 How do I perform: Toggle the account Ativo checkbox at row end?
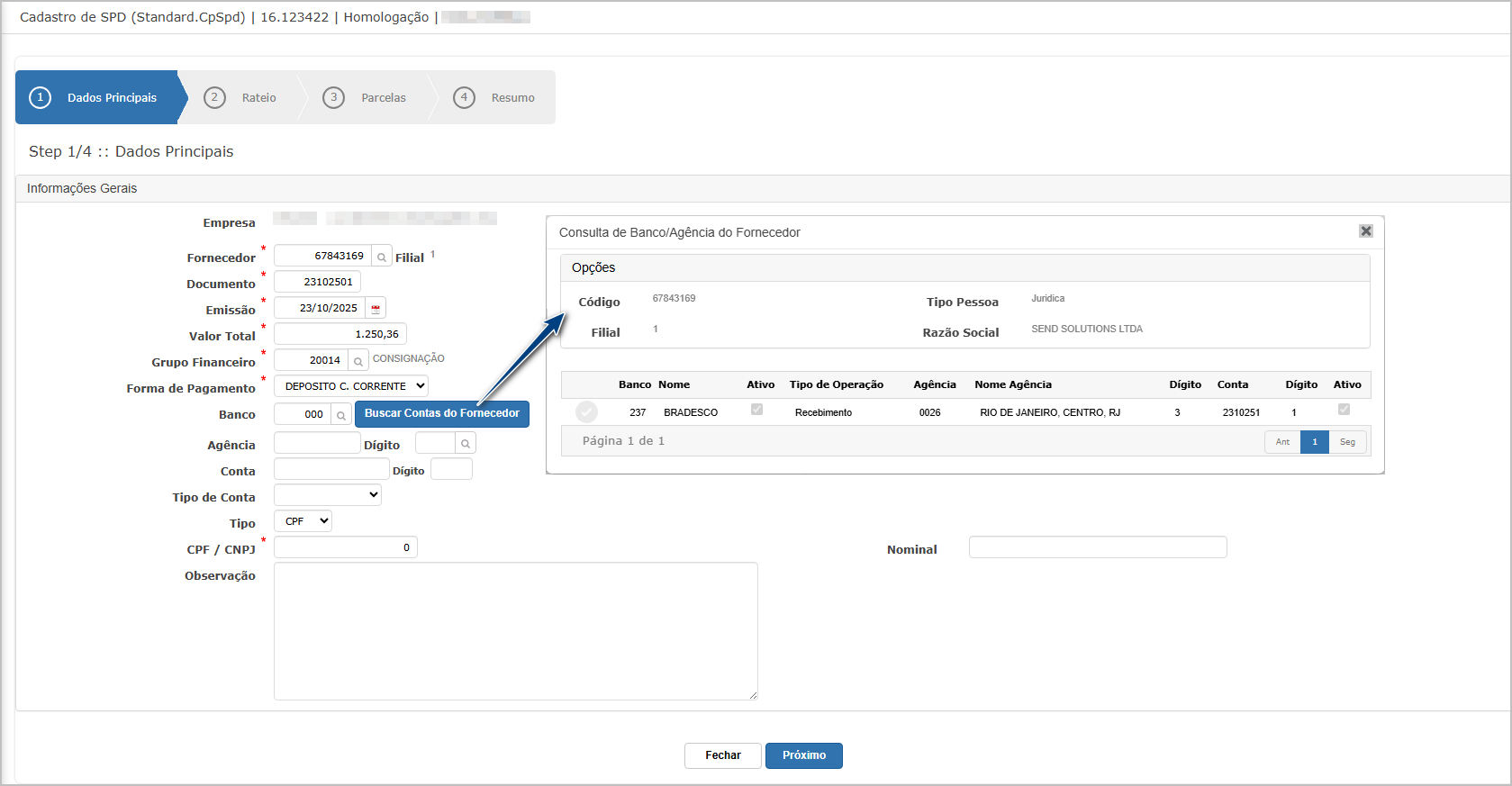[x=1344, y=410]
